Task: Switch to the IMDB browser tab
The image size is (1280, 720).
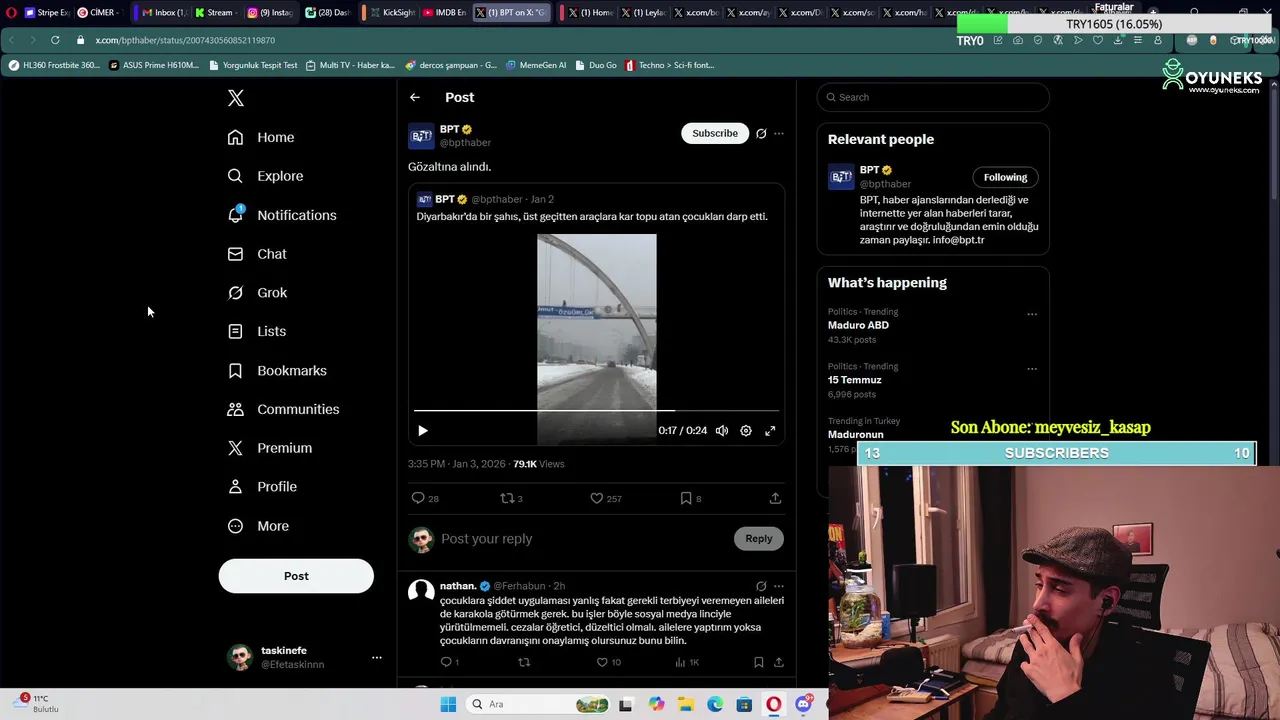Action: pyautogui.click(x=444, y=13)
